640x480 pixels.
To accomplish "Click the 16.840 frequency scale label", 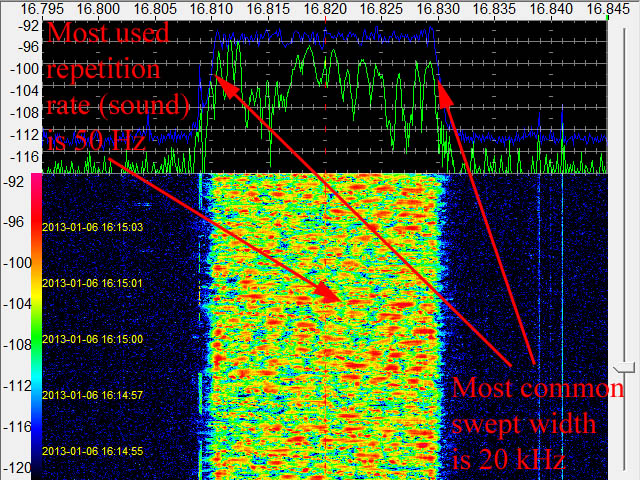I will [552, 8].
